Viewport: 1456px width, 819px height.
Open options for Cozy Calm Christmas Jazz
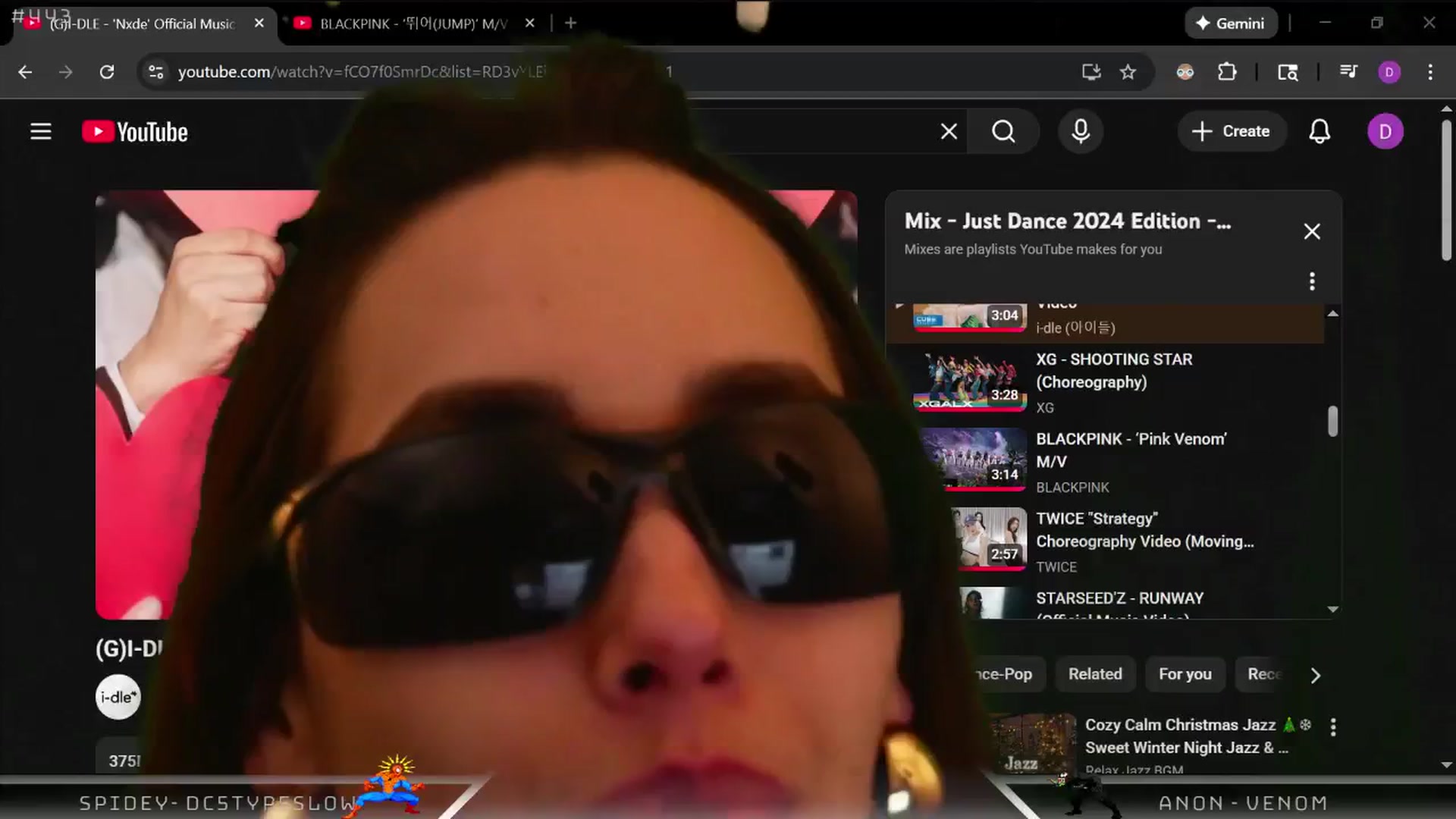click(1333, 727)
